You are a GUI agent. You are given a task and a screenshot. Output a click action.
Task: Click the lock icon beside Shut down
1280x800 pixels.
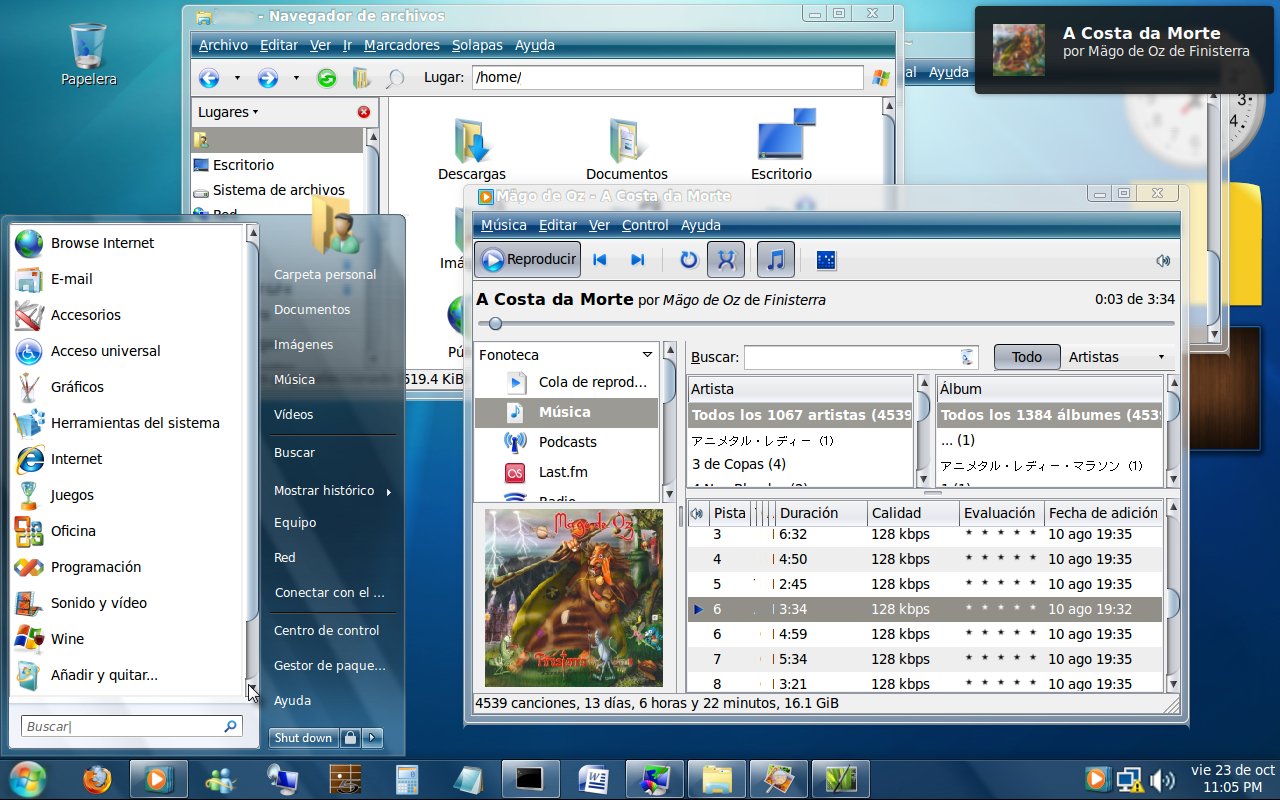350,738
